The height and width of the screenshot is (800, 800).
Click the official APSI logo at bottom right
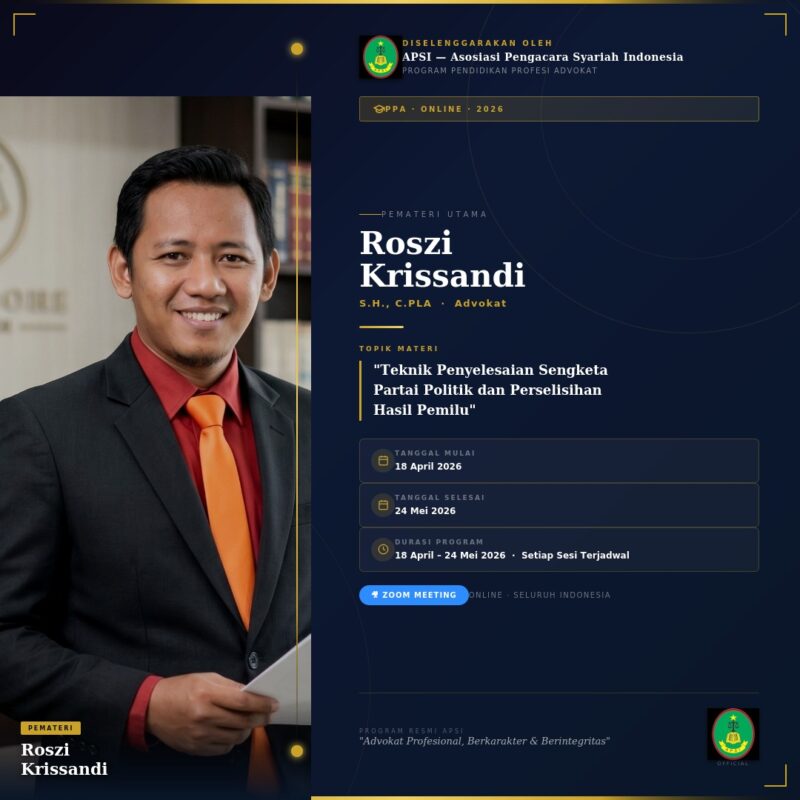coord(733,734)
